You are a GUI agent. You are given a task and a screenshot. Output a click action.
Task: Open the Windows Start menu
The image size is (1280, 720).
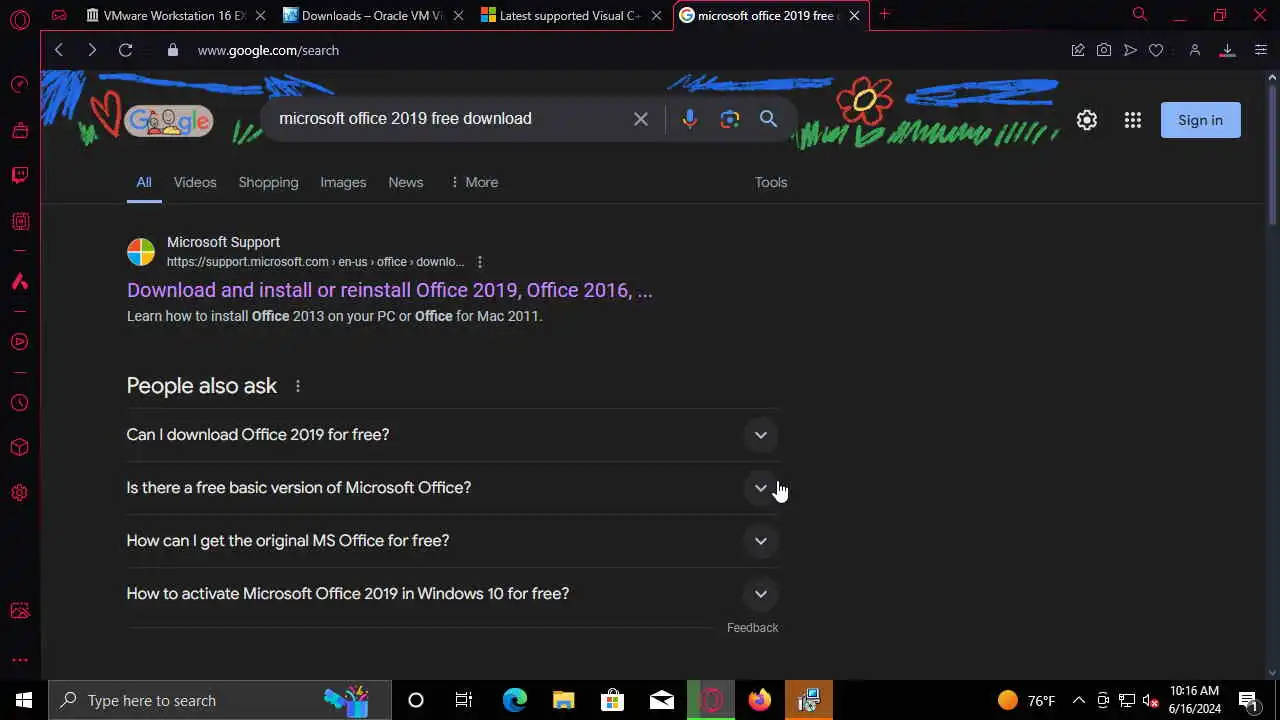coord(24,700)
